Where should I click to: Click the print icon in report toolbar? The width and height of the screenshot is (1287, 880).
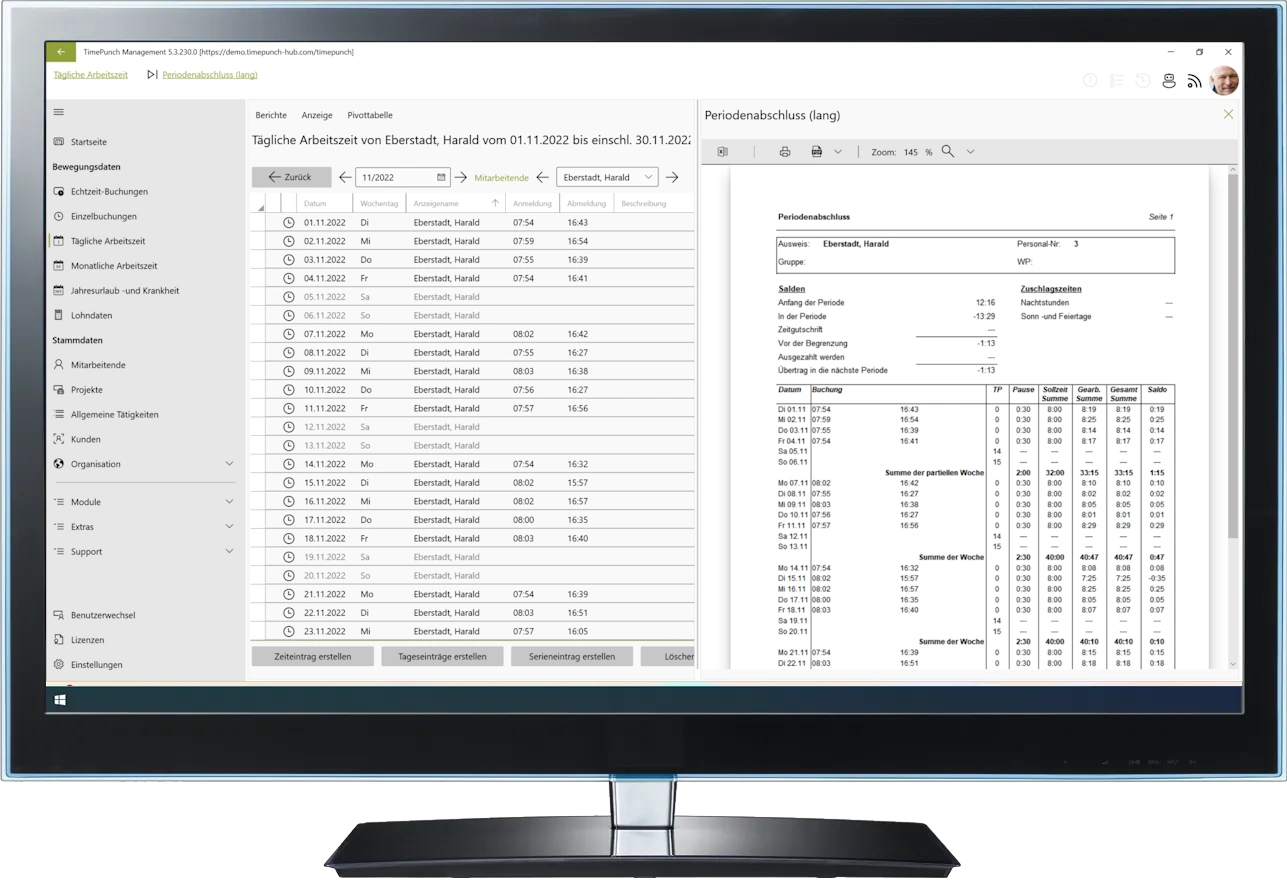point(785,152)
